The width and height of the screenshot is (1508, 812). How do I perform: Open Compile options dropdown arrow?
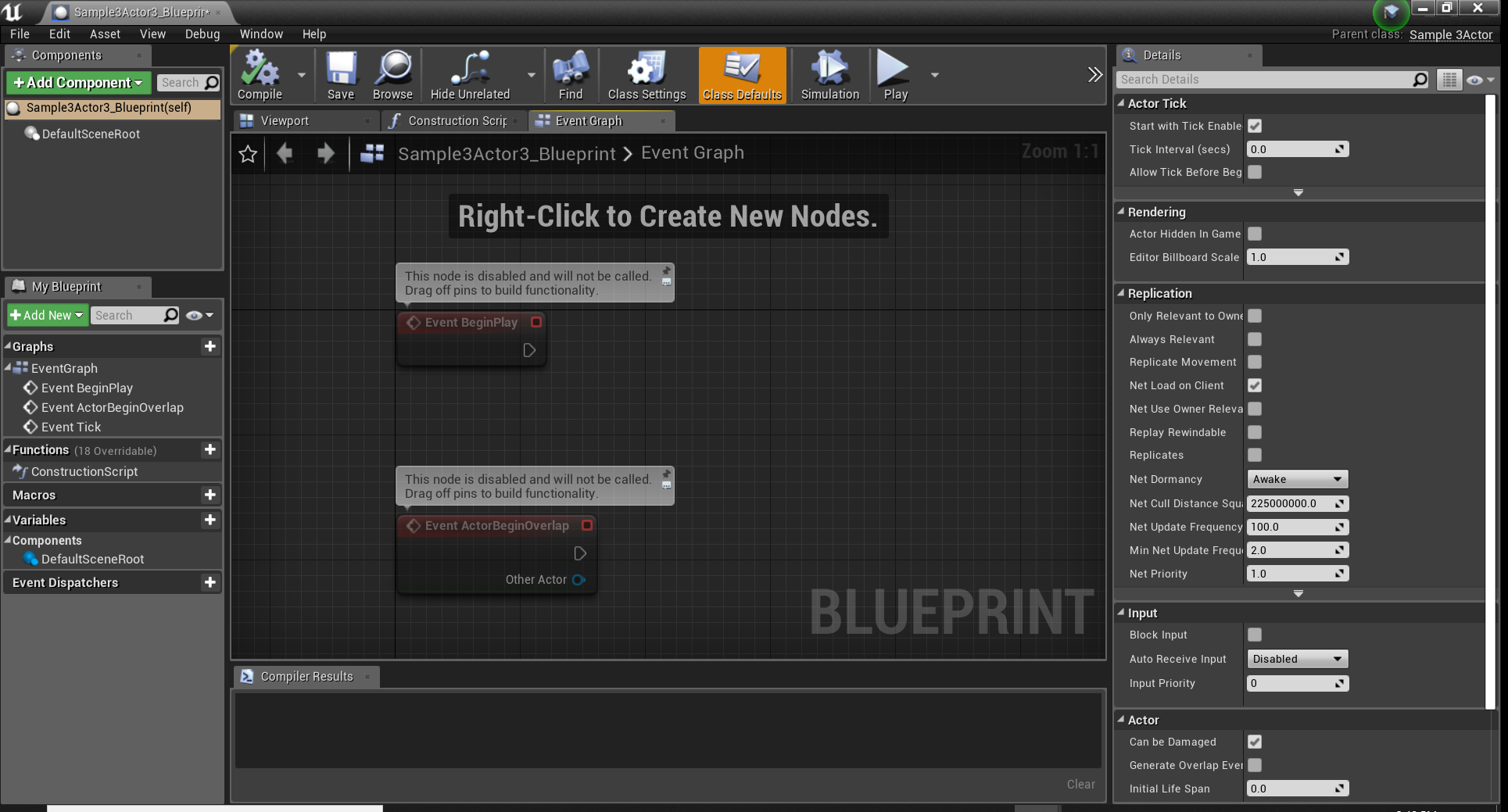click(x=302, y=75)
